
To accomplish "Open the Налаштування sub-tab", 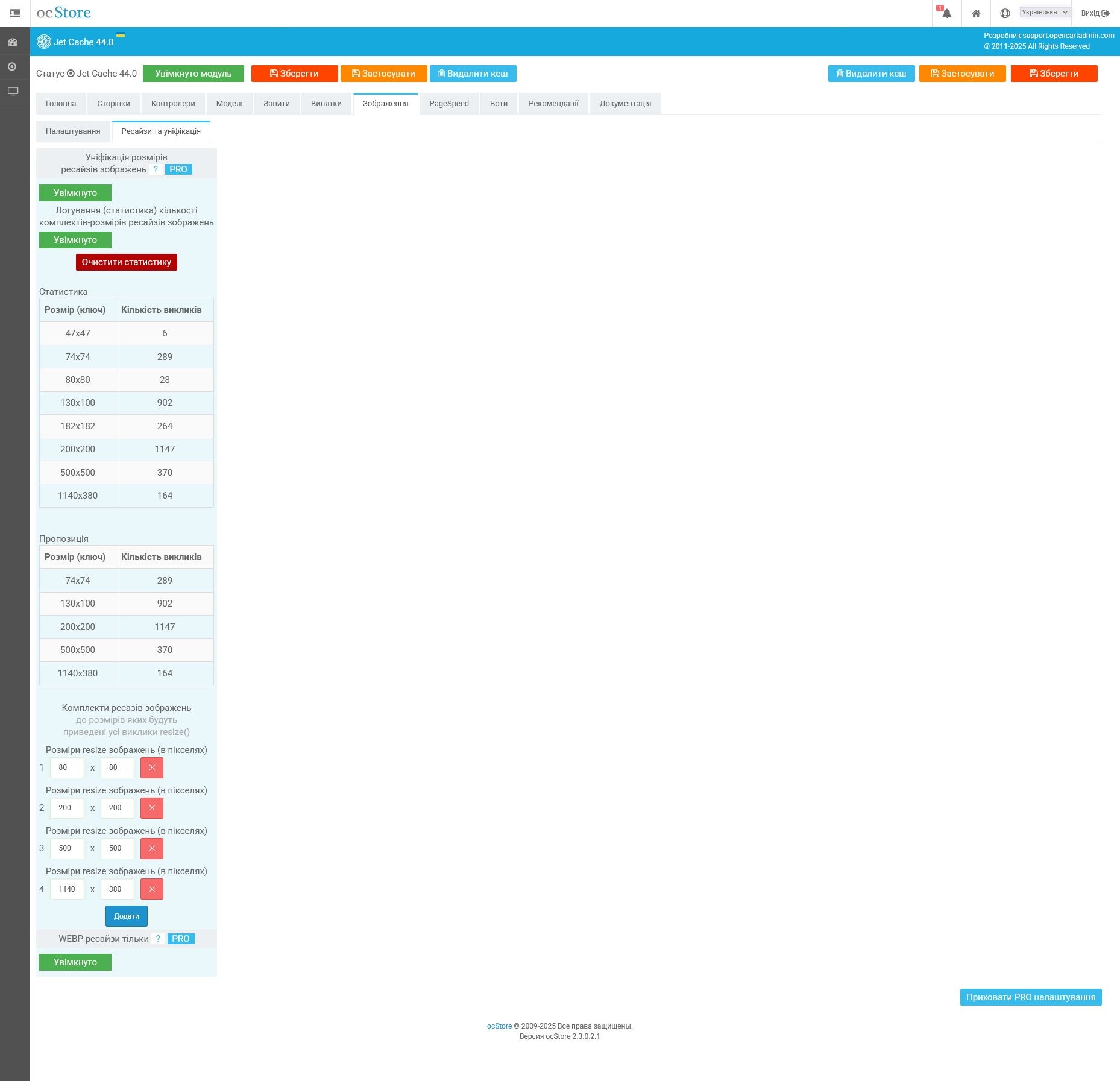I will click(x=73, y=131).
